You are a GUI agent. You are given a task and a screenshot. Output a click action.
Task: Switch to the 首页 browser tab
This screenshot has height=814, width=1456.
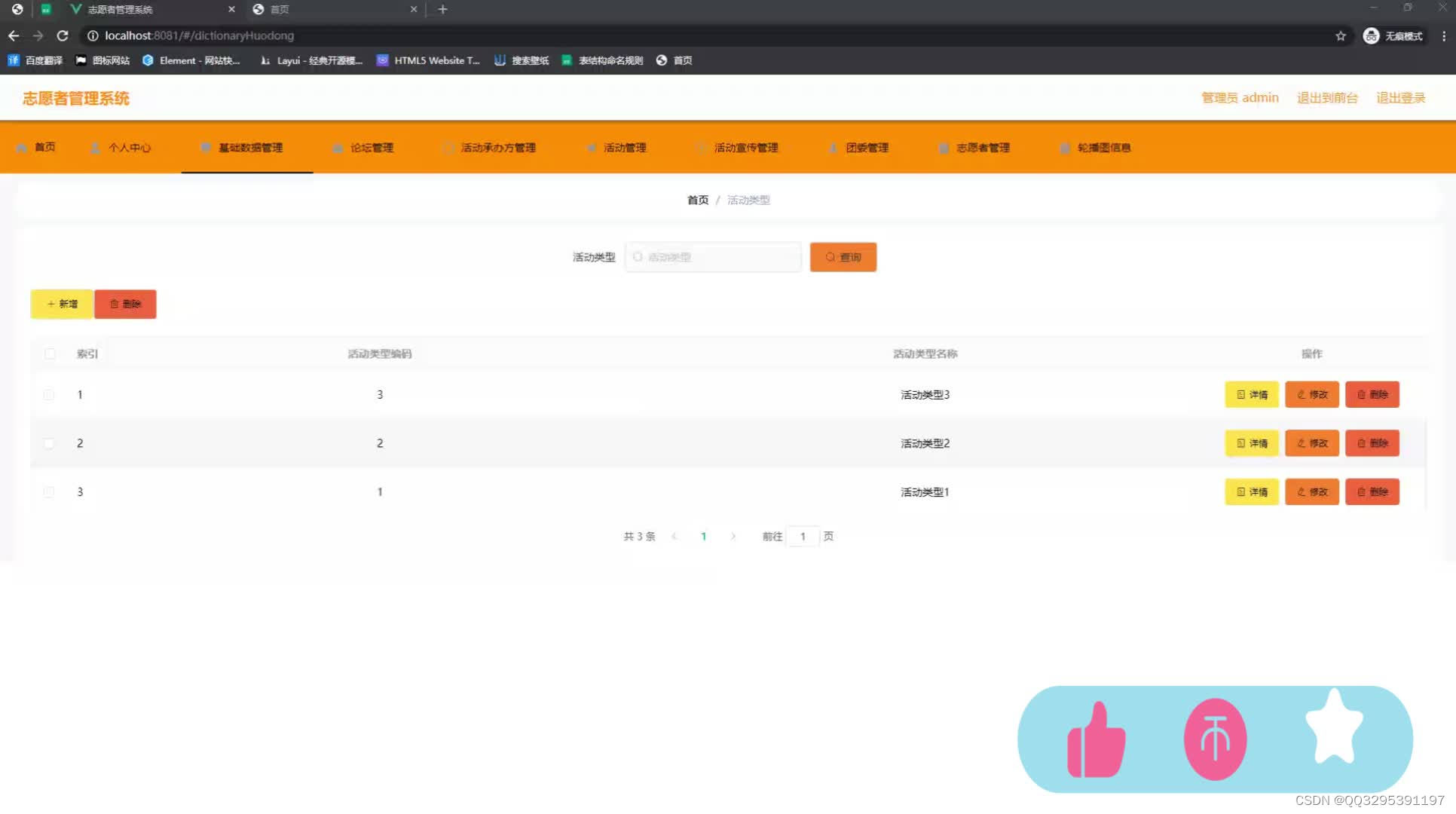[335, 9]
